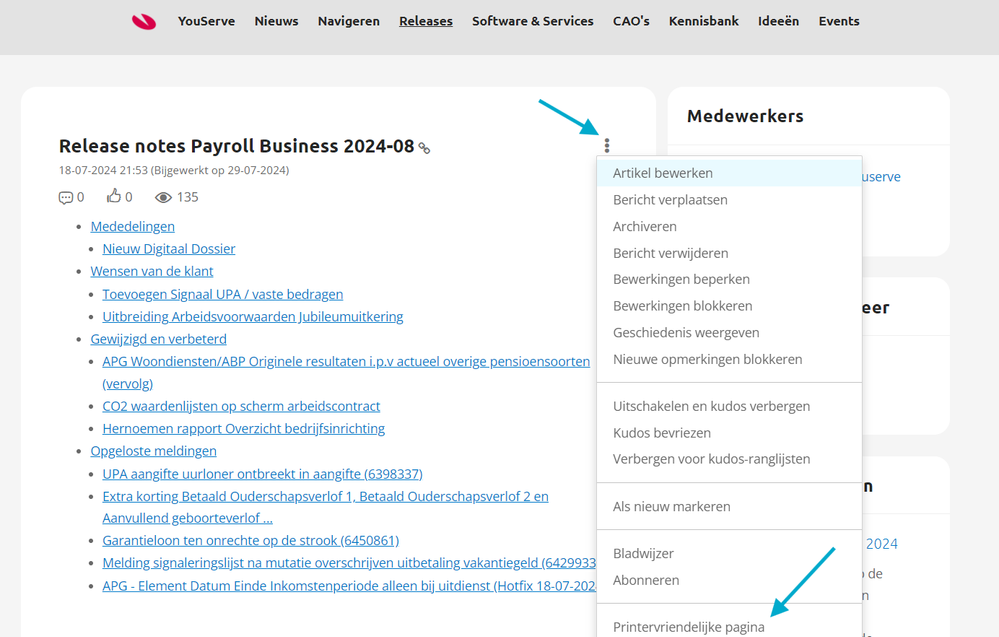Click the 18-07-2024 21:53 post date text
999x637 pixels.
pos(103,171)
